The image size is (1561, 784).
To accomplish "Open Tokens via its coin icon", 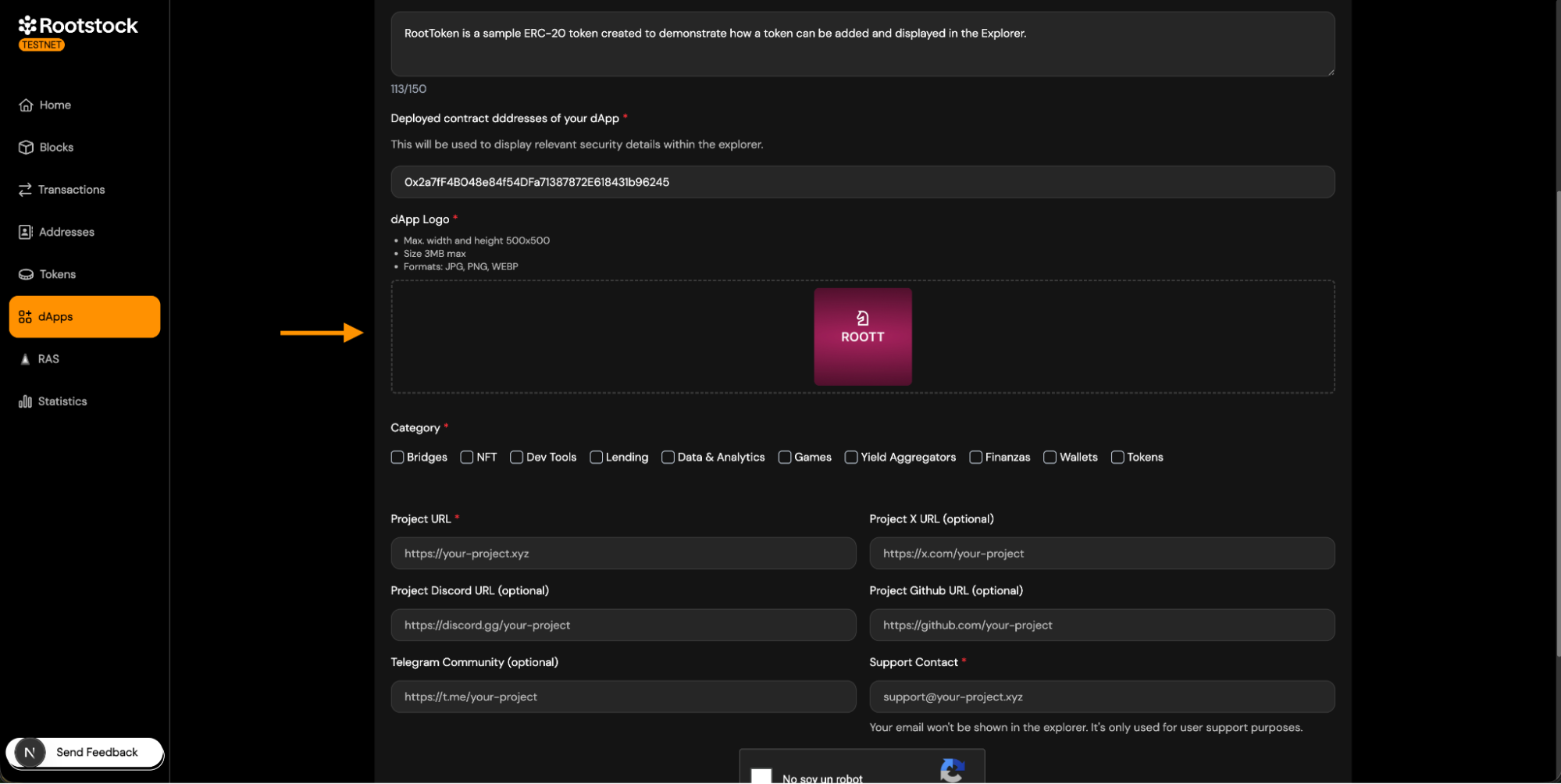I will 26,275.
